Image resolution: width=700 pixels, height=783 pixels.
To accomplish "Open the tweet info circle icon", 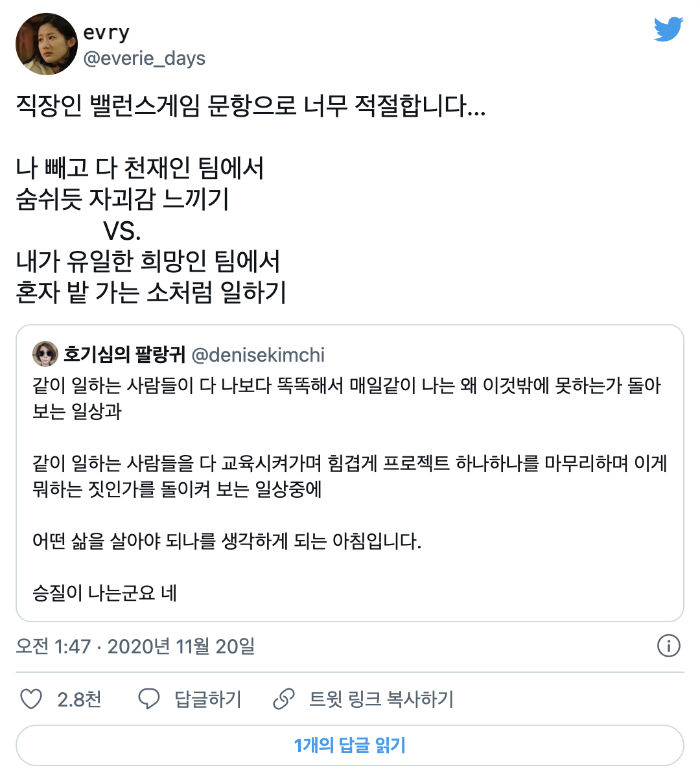I will point(669,646).
